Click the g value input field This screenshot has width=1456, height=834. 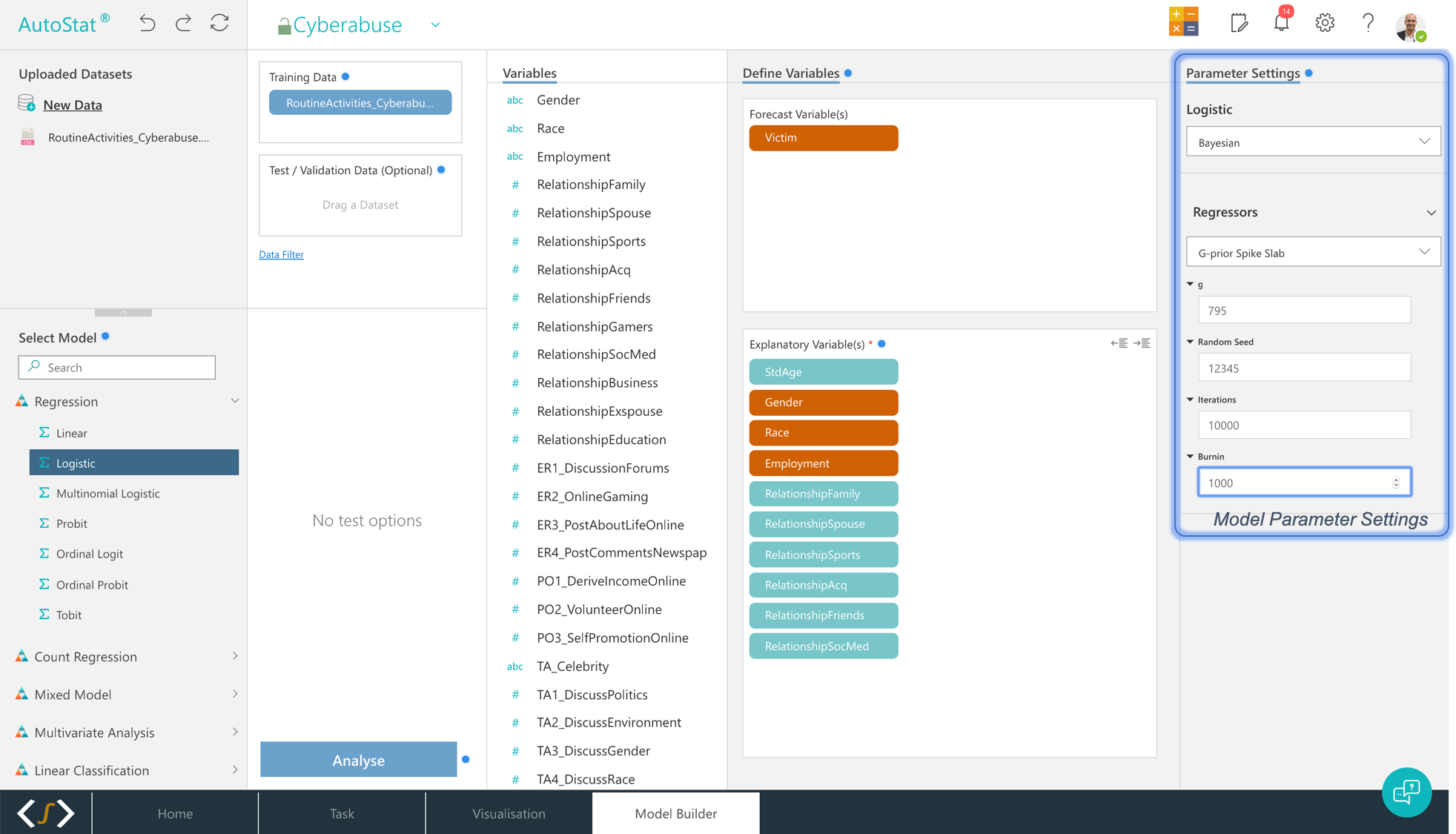pos(1304,310)
